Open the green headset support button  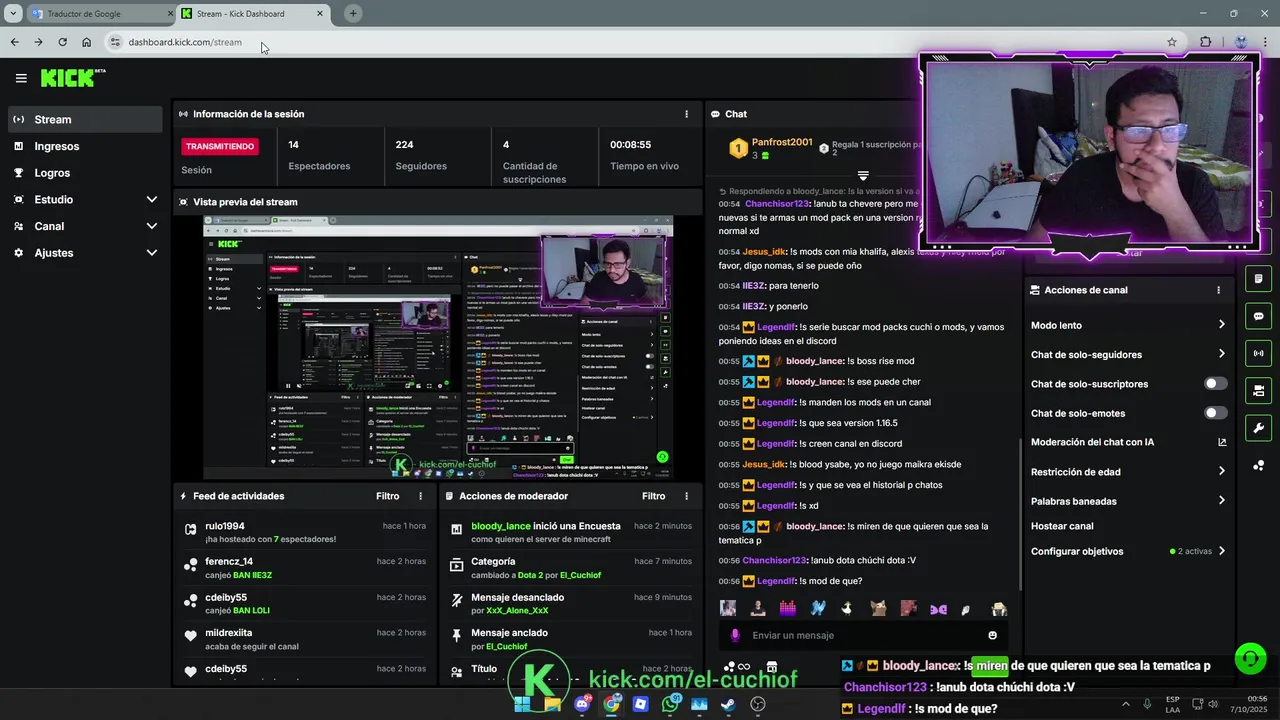[1249, 658]
